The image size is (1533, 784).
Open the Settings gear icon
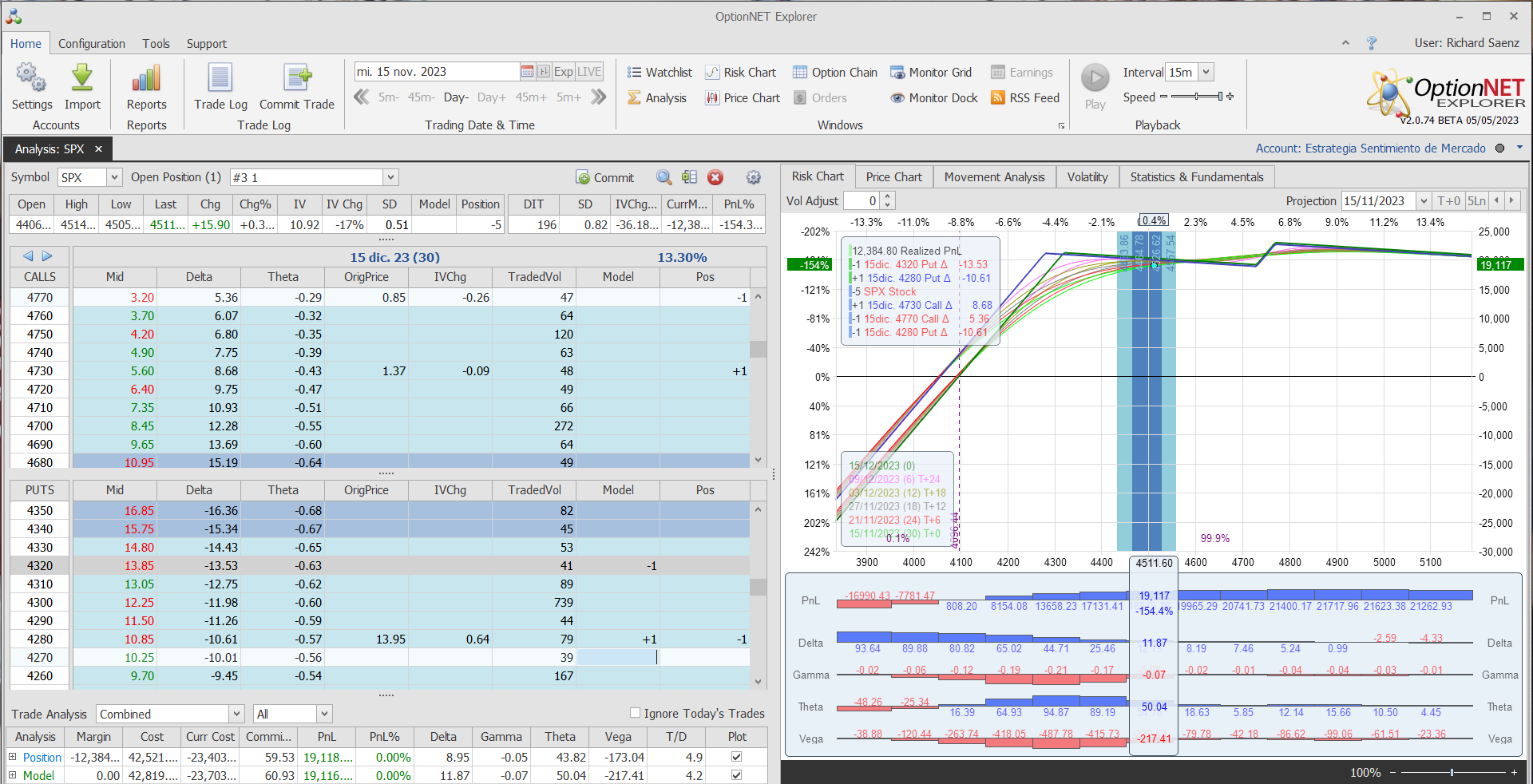(32, 78)
